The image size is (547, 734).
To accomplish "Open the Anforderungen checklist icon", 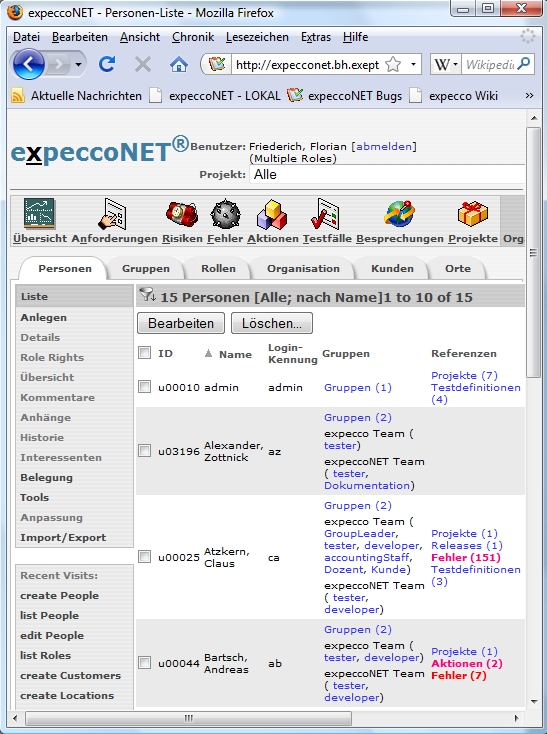I will coord(113,214).
